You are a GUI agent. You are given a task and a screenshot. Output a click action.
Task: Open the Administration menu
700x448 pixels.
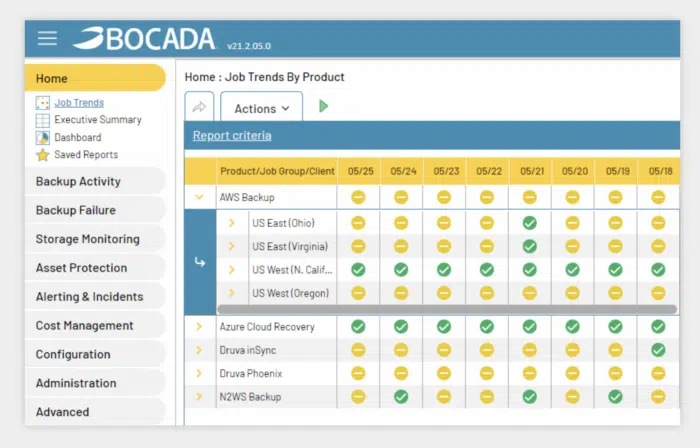tap(96, 383)
